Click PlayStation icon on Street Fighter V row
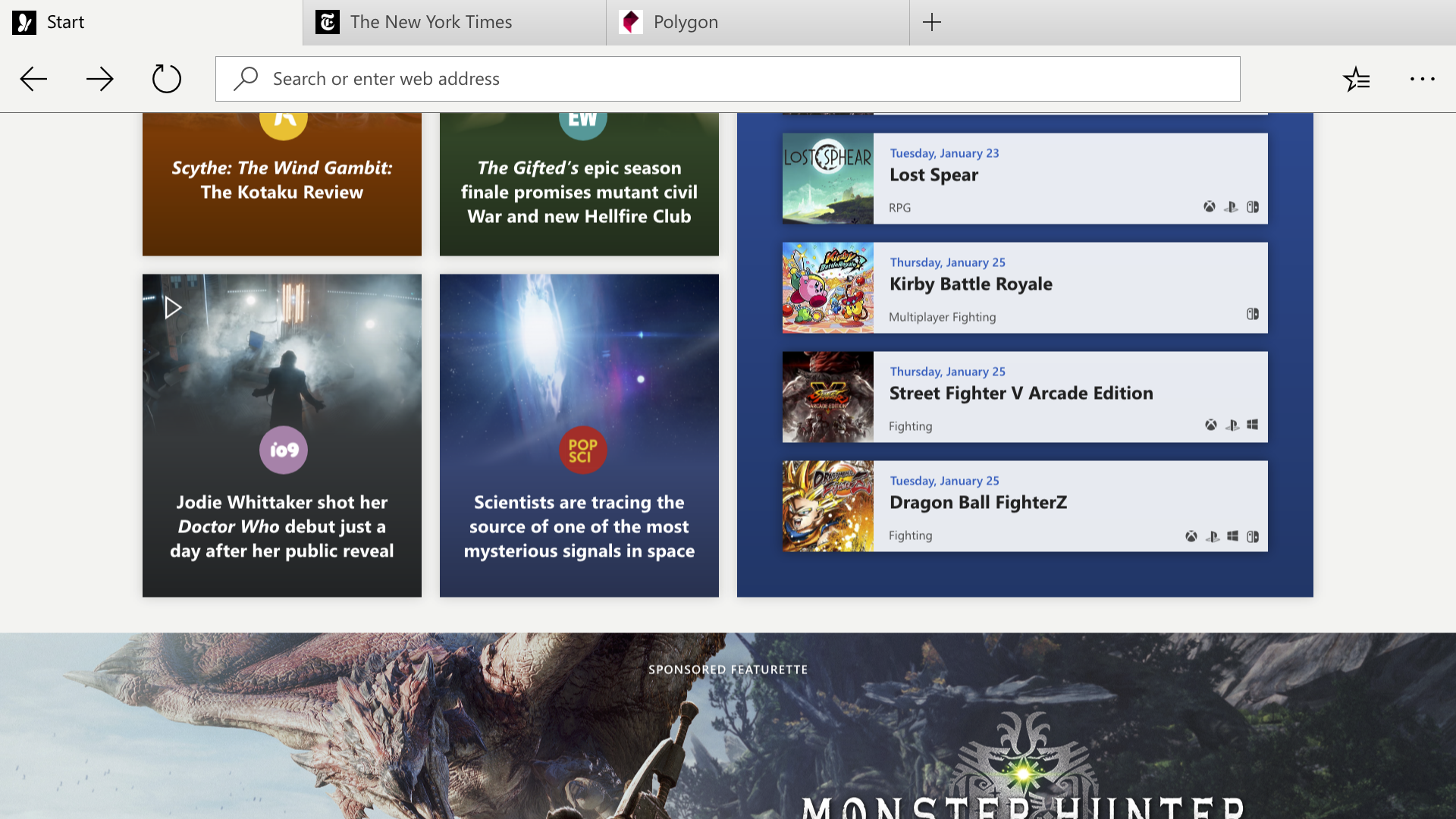1456x819 pixels. (x=1233, y=425)
